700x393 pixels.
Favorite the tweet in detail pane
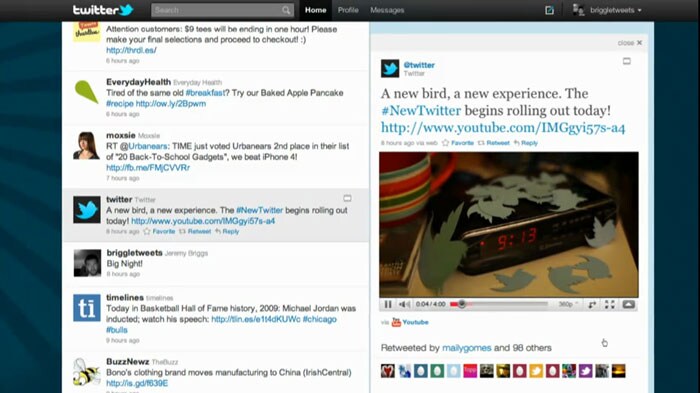(458, 143)
